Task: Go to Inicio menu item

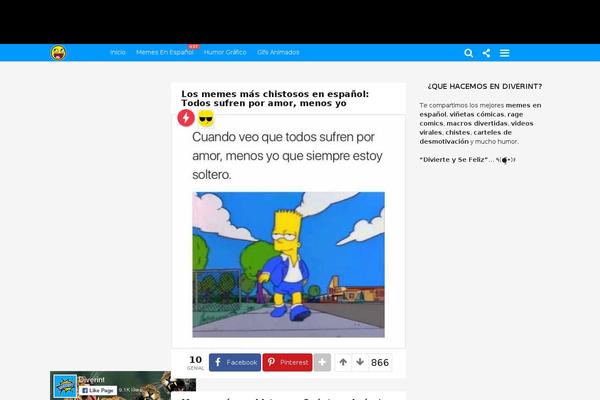Action: 117,52
